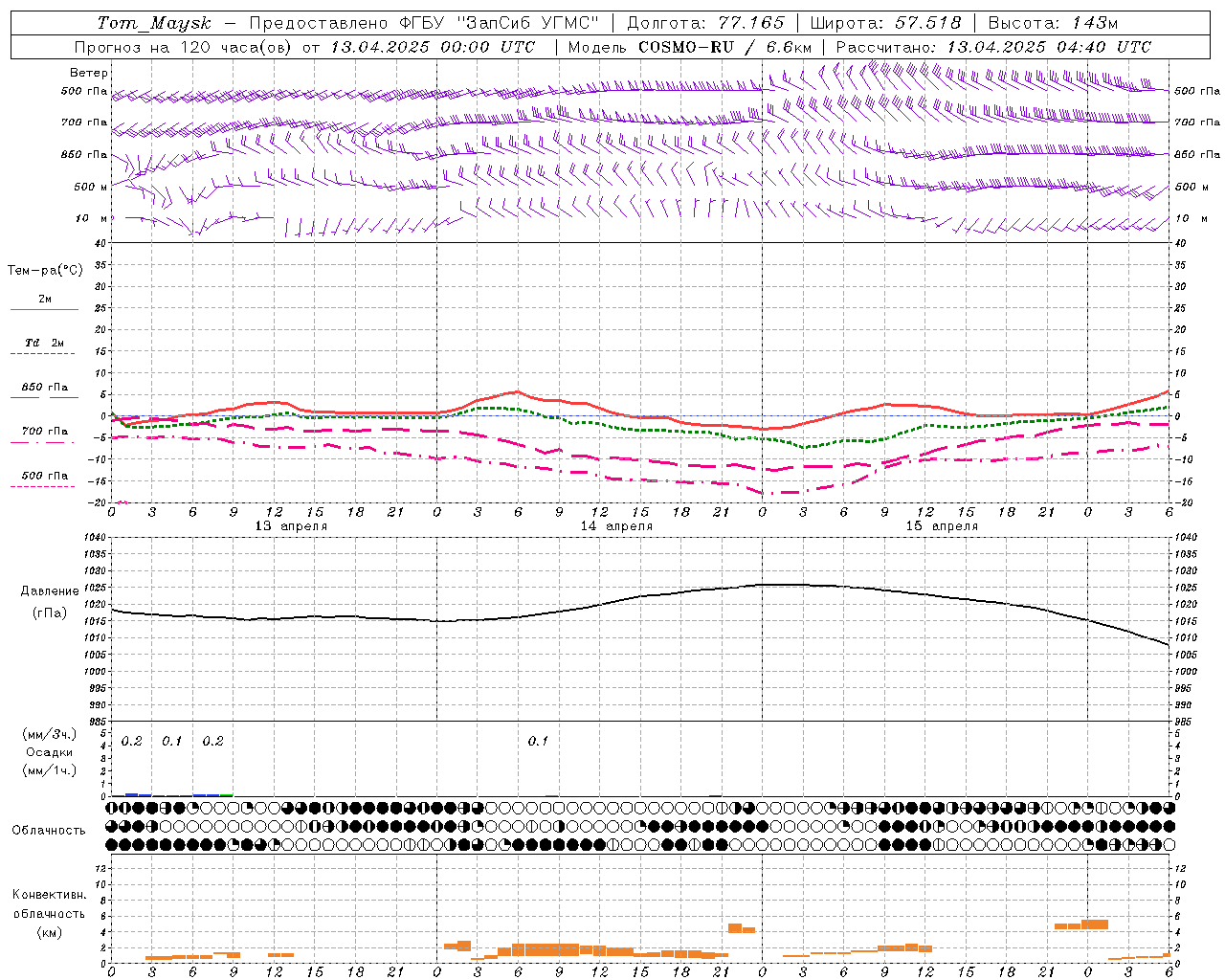Click the '14 апреля' date label
1225x980 pixels.
tap(616, 526)
